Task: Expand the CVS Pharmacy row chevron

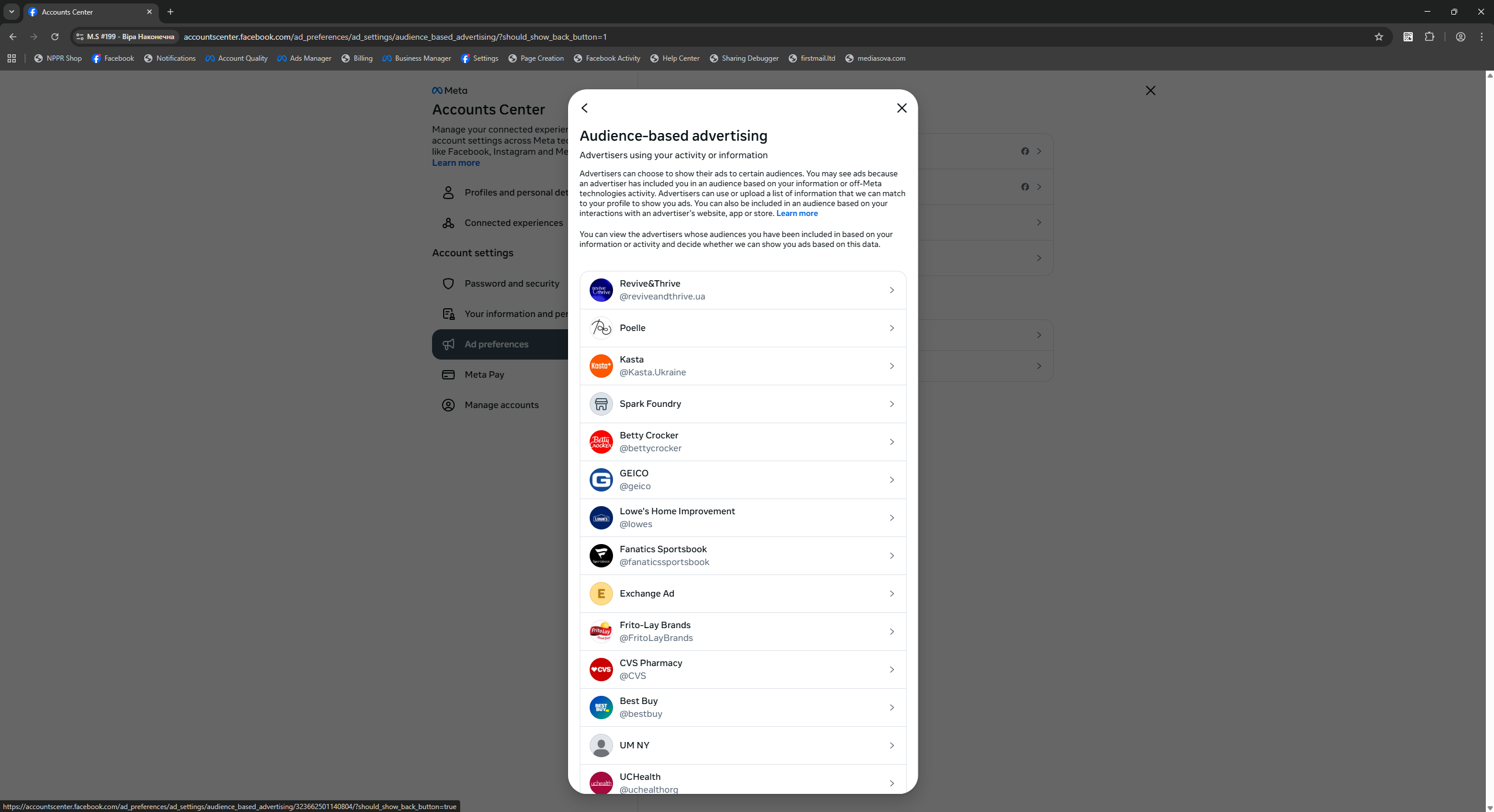Action: 891,670
